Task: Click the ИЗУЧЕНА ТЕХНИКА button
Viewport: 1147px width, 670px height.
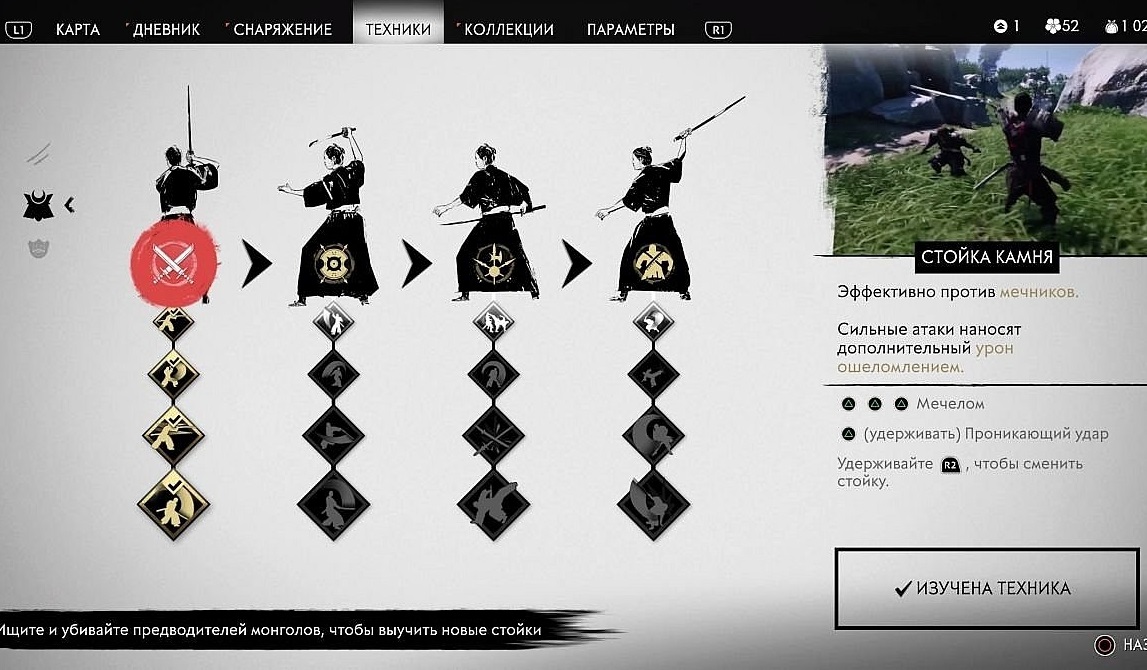Action: (x=987, y=588)
